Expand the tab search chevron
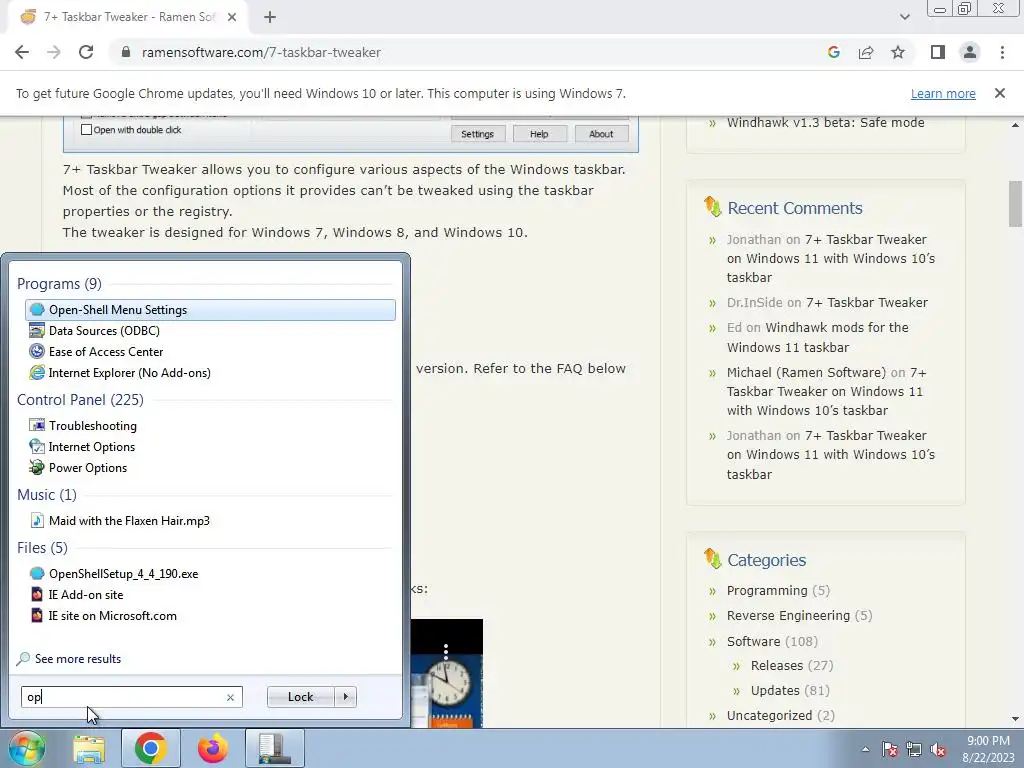The image size is (1024, 768). pos(904,17)
